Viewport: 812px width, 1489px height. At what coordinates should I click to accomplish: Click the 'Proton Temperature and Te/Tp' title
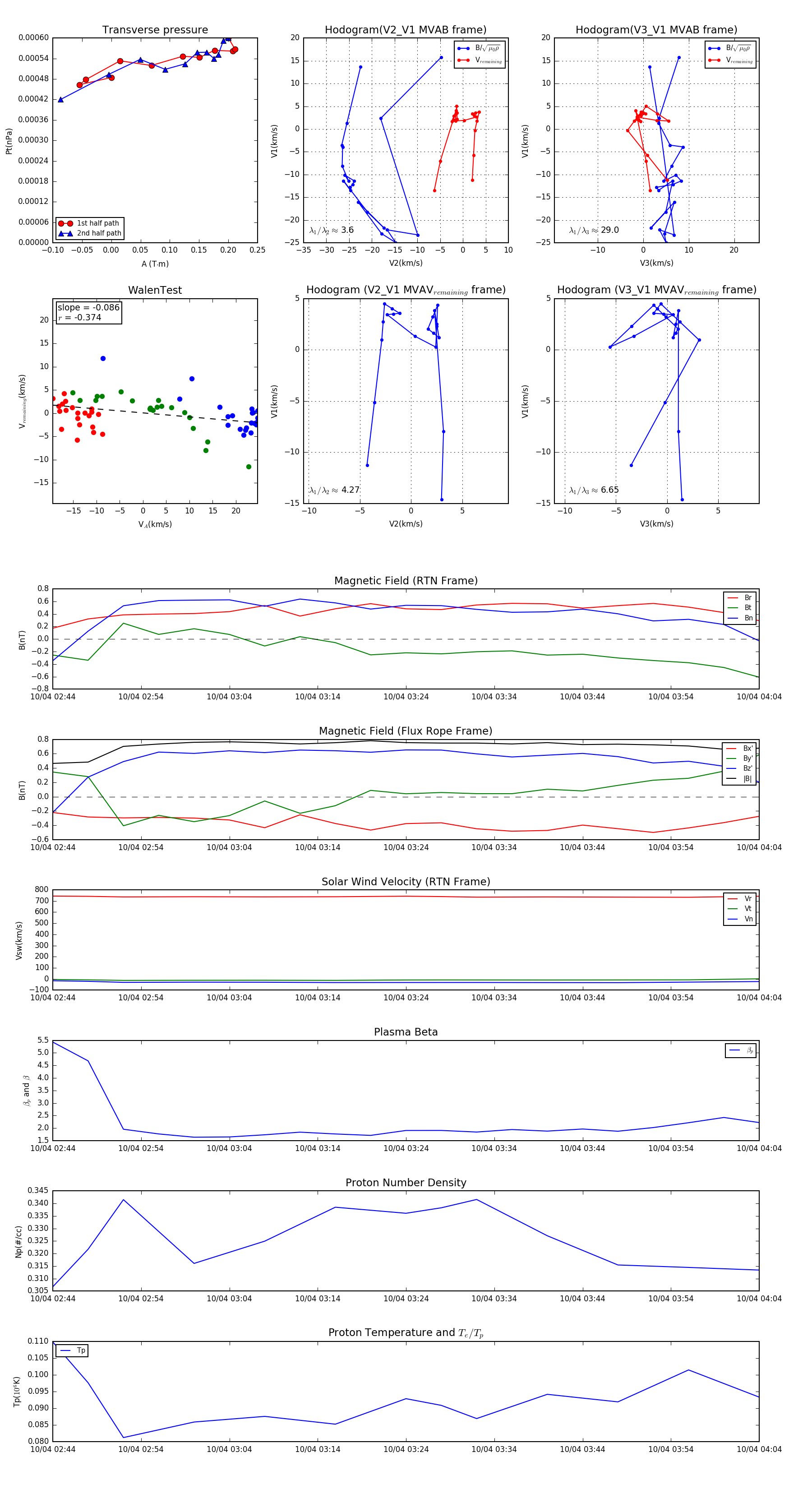[x=406, y=1333]
